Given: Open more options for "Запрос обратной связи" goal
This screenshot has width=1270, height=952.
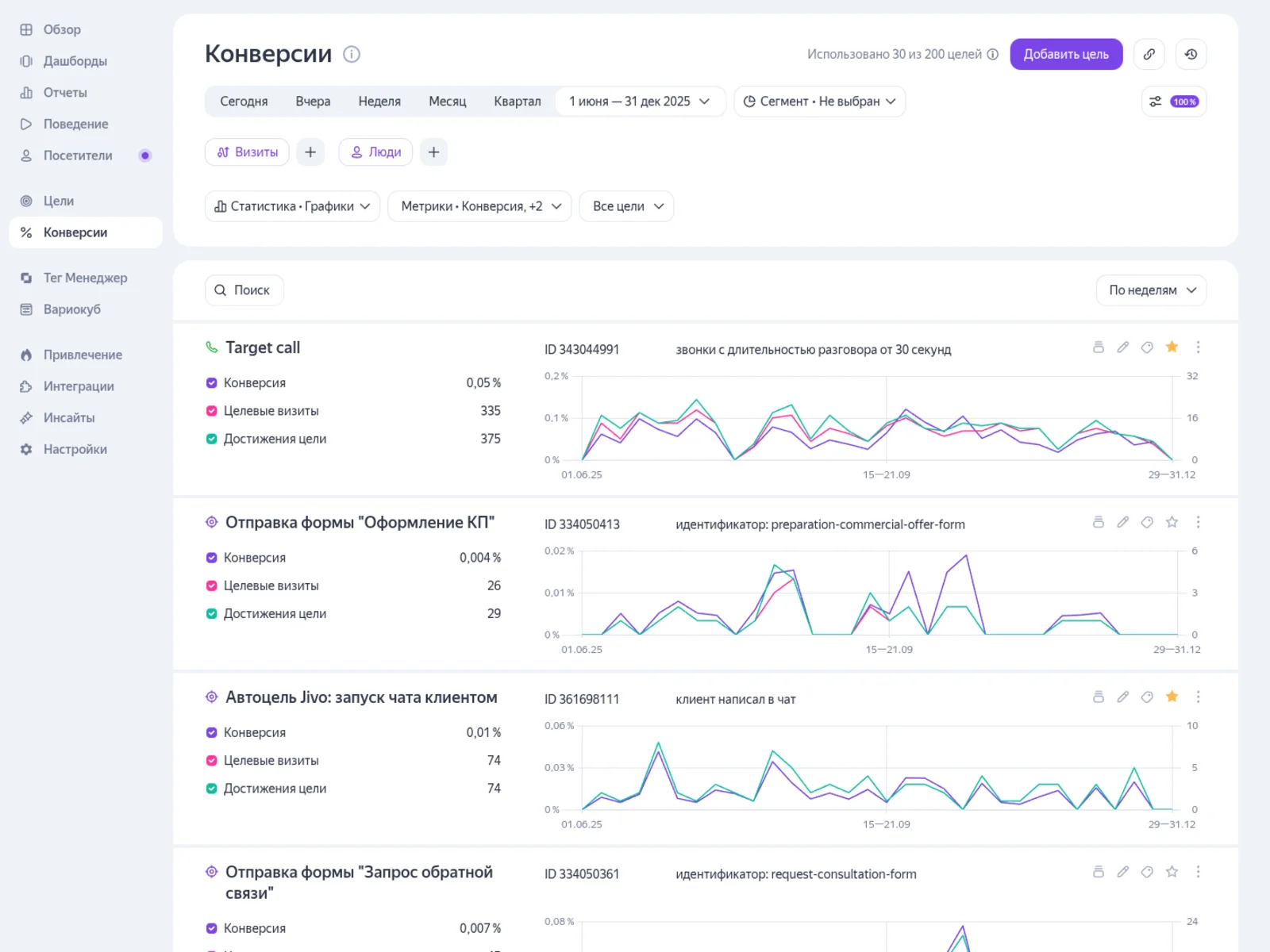Looking at the screenshot, I should 1199,872.
